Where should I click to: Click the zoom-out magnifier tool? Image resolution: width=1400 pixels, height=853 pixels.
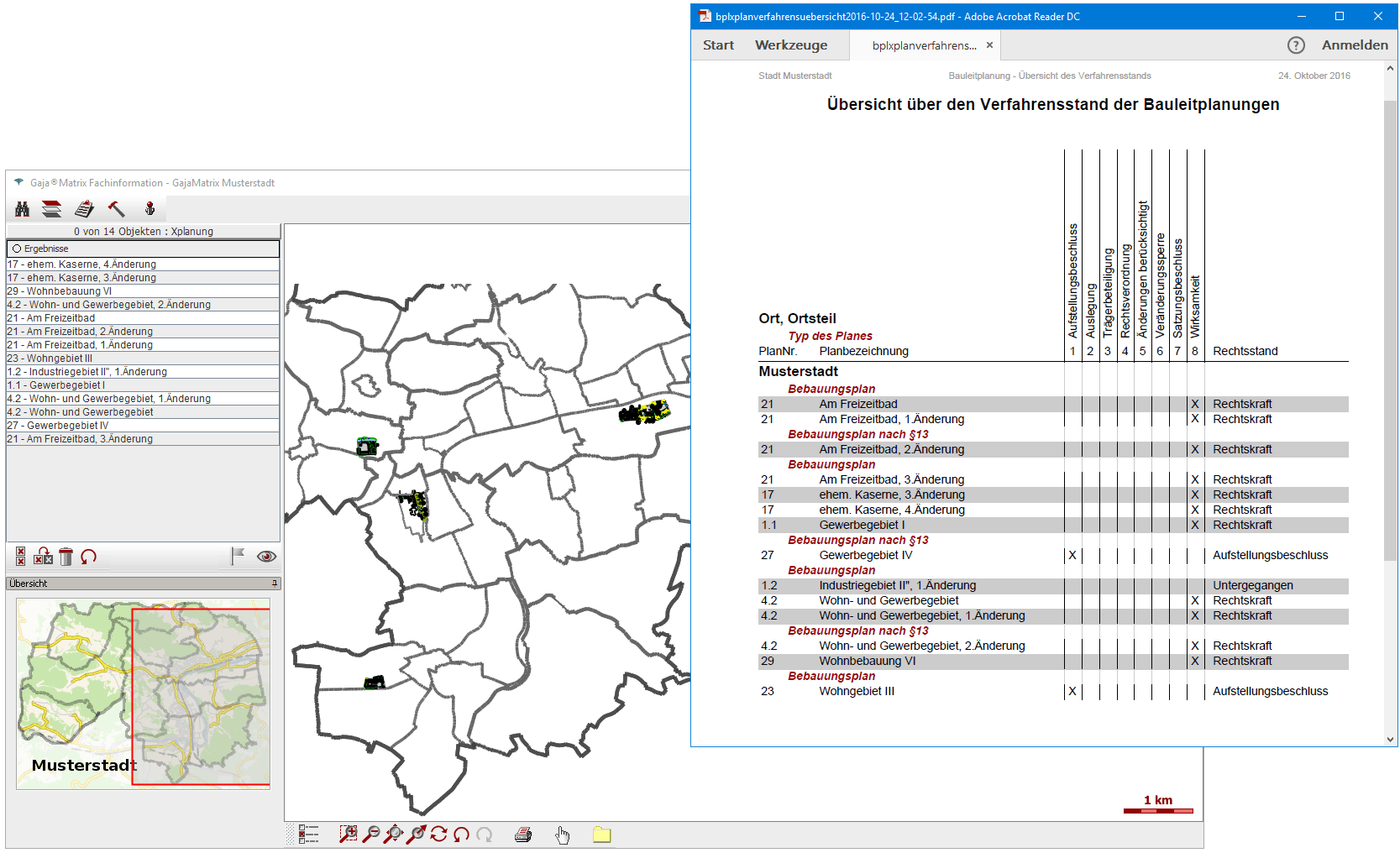[370, 835]
